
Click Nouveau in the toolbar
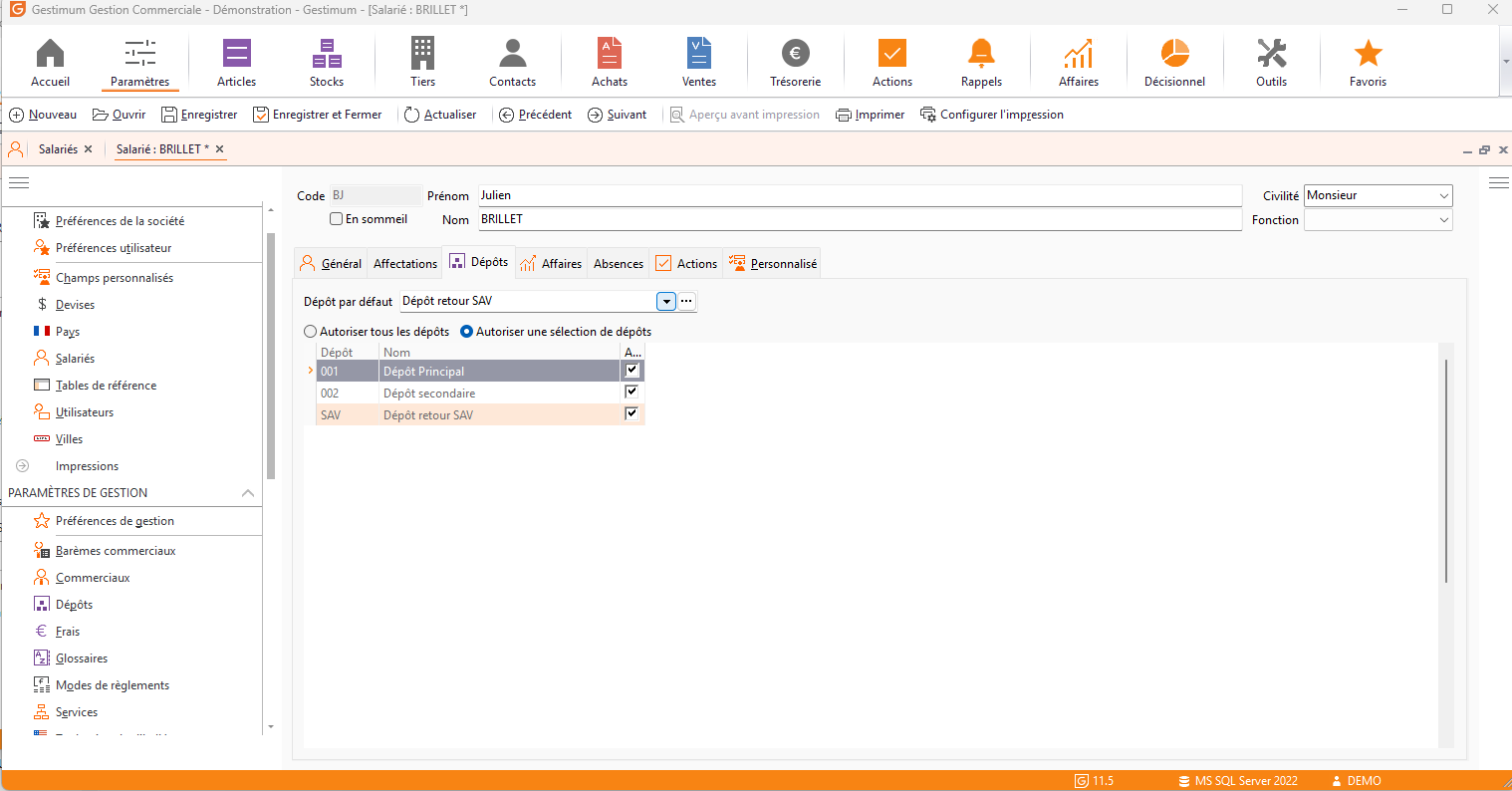click(x=43, y=115)
